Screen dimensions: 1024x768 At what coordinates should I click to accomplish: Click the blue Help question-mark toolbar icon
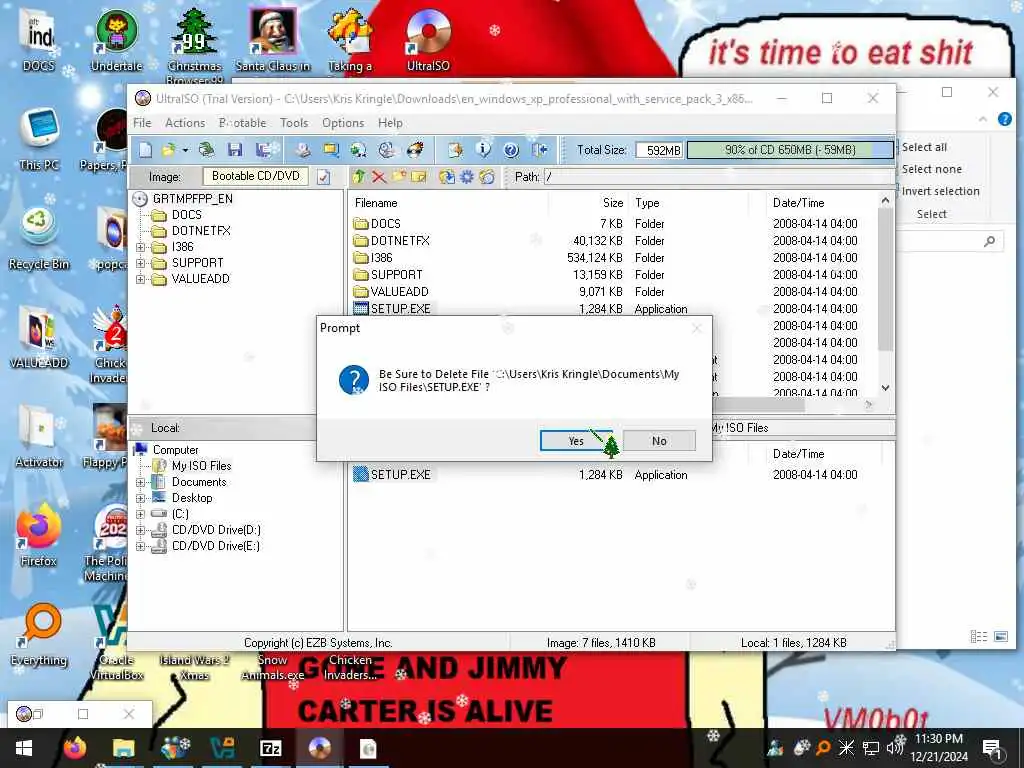pyautogui.click(x=511, y=150)
